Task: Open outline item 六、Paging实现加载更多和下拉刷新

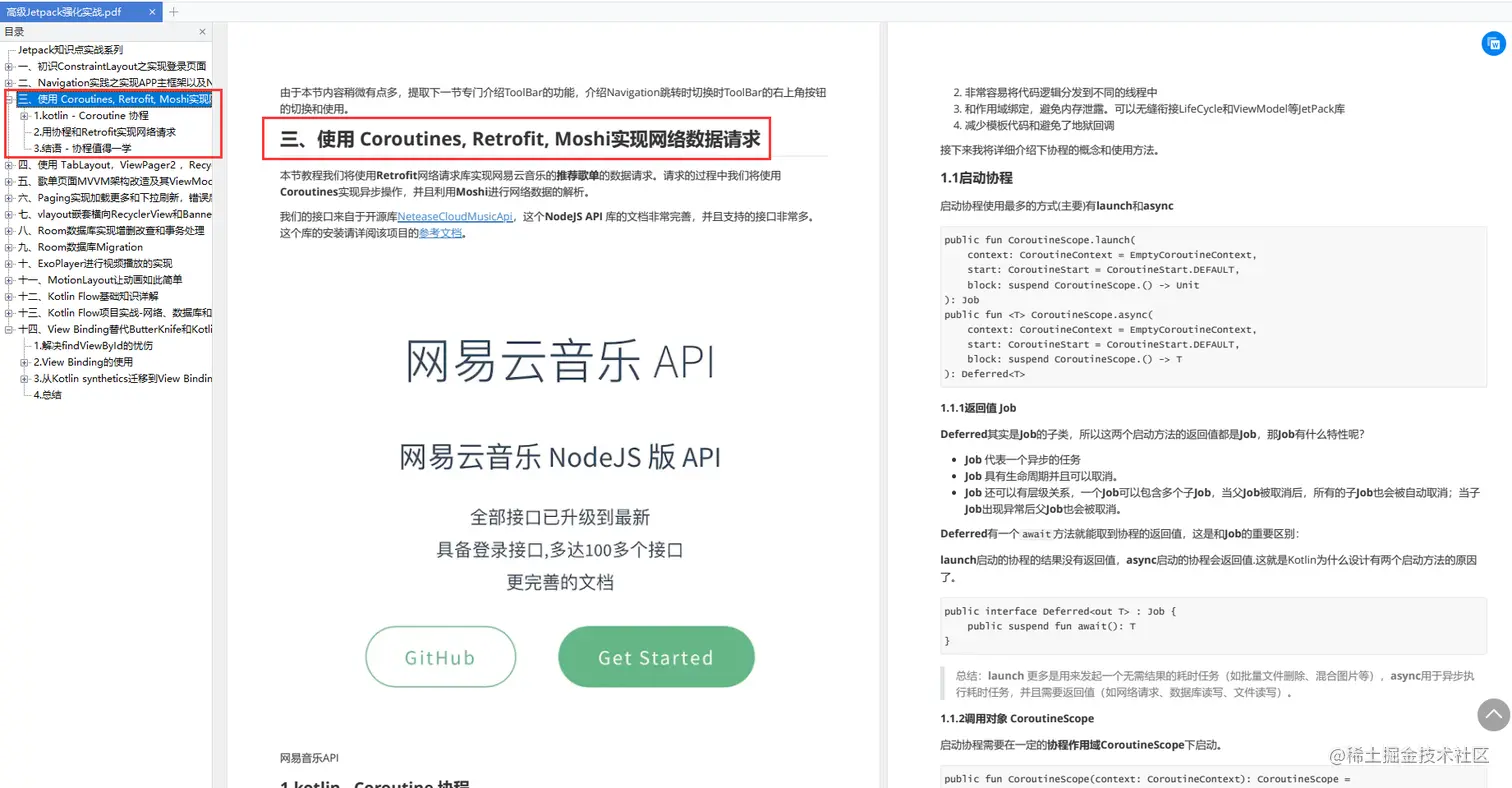Action: click(114, 198)
